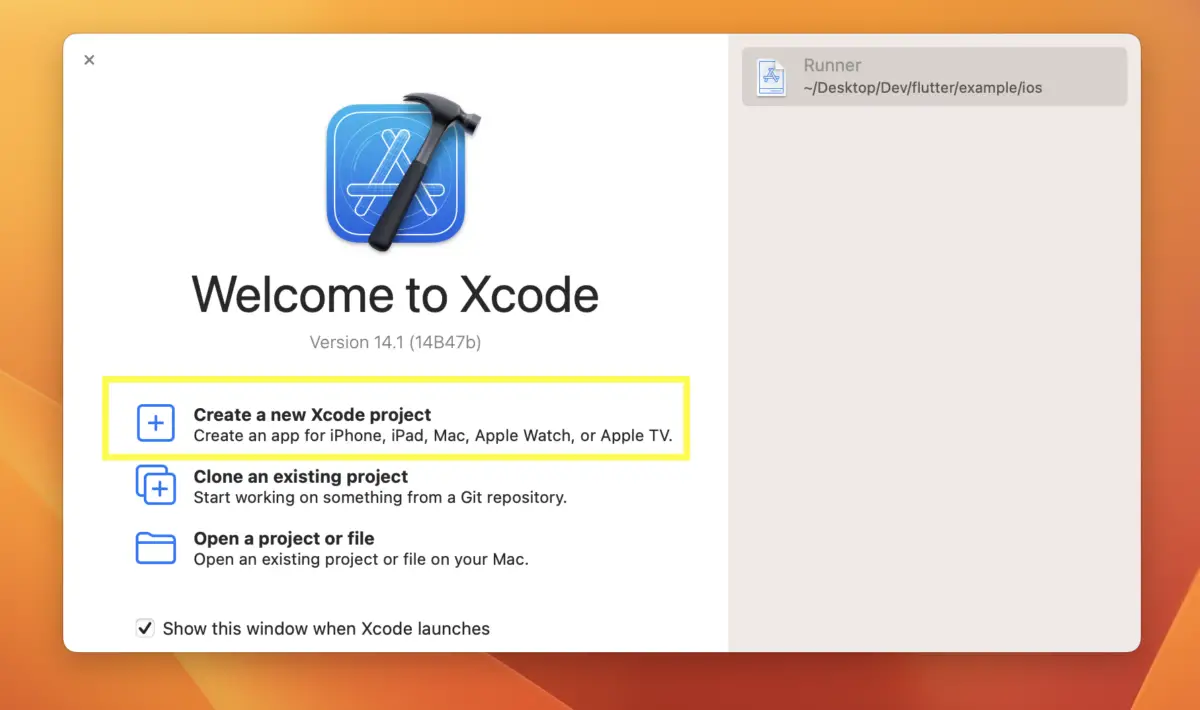Click the plus icon for new Xcode project
Image resolution: width=1200 pixels, height=710 pixels.
point(155,424)
